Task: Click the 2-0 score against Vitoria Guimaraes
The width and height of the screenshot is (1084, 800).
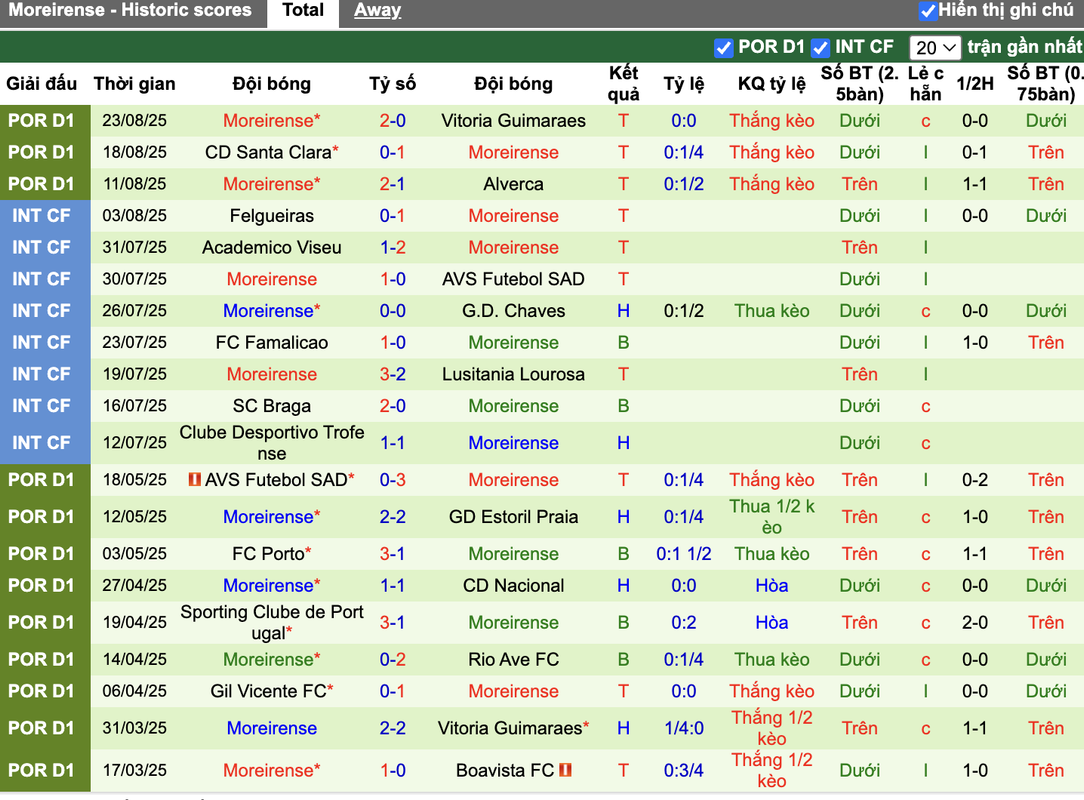Action: [x=393, y=121]
